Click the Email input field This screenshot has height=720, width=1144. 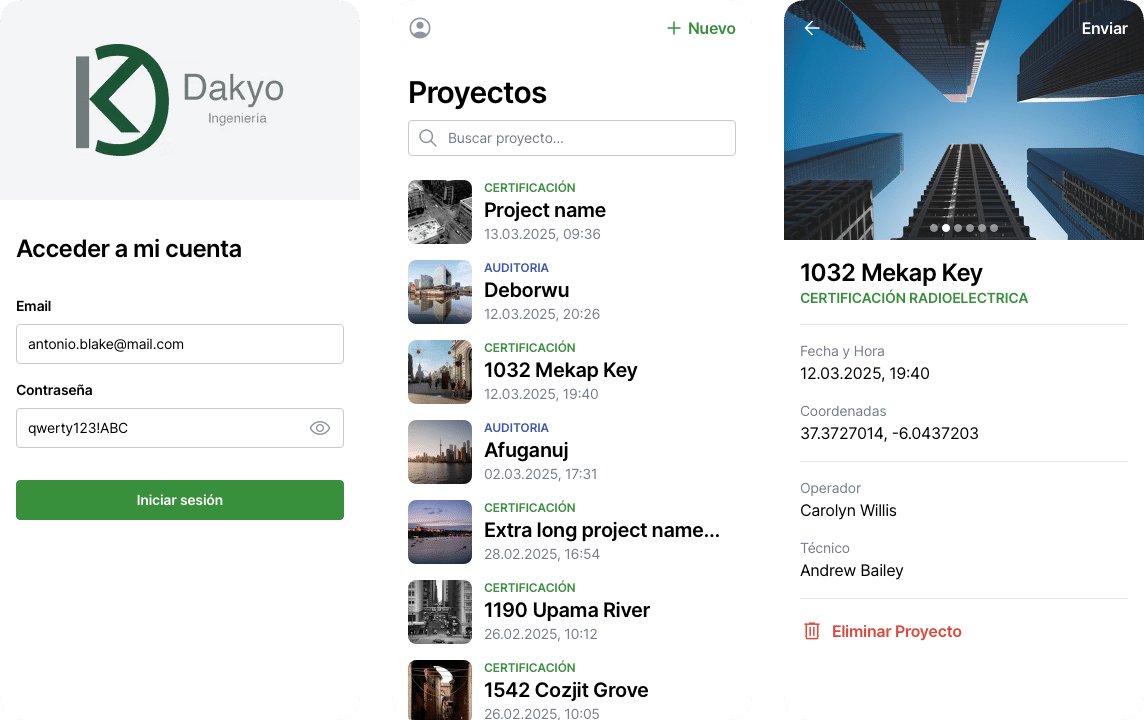tap(179, 344)
